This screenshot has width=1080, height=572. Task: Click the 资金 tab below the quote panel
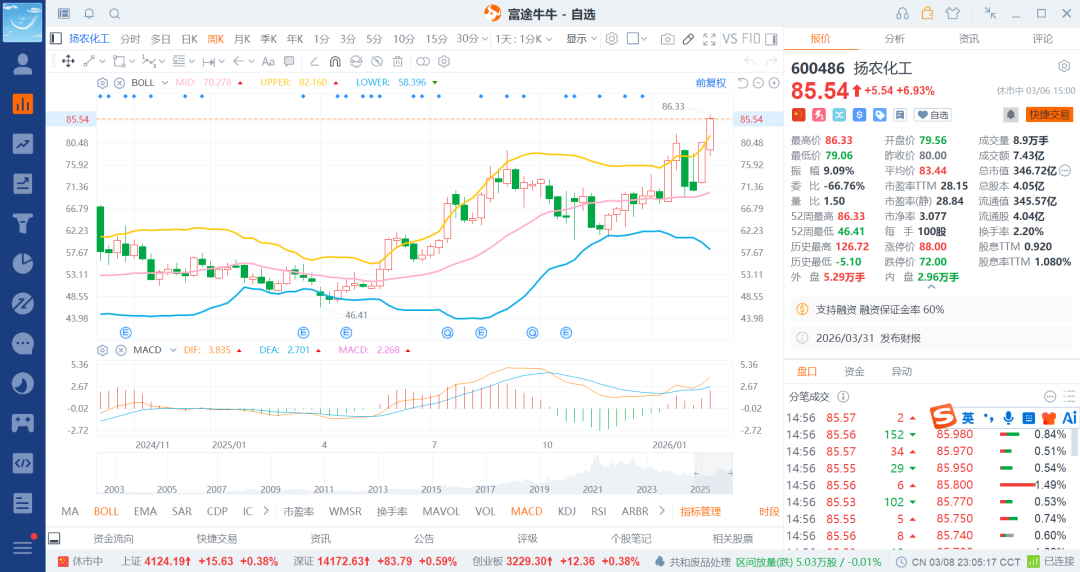854,371
